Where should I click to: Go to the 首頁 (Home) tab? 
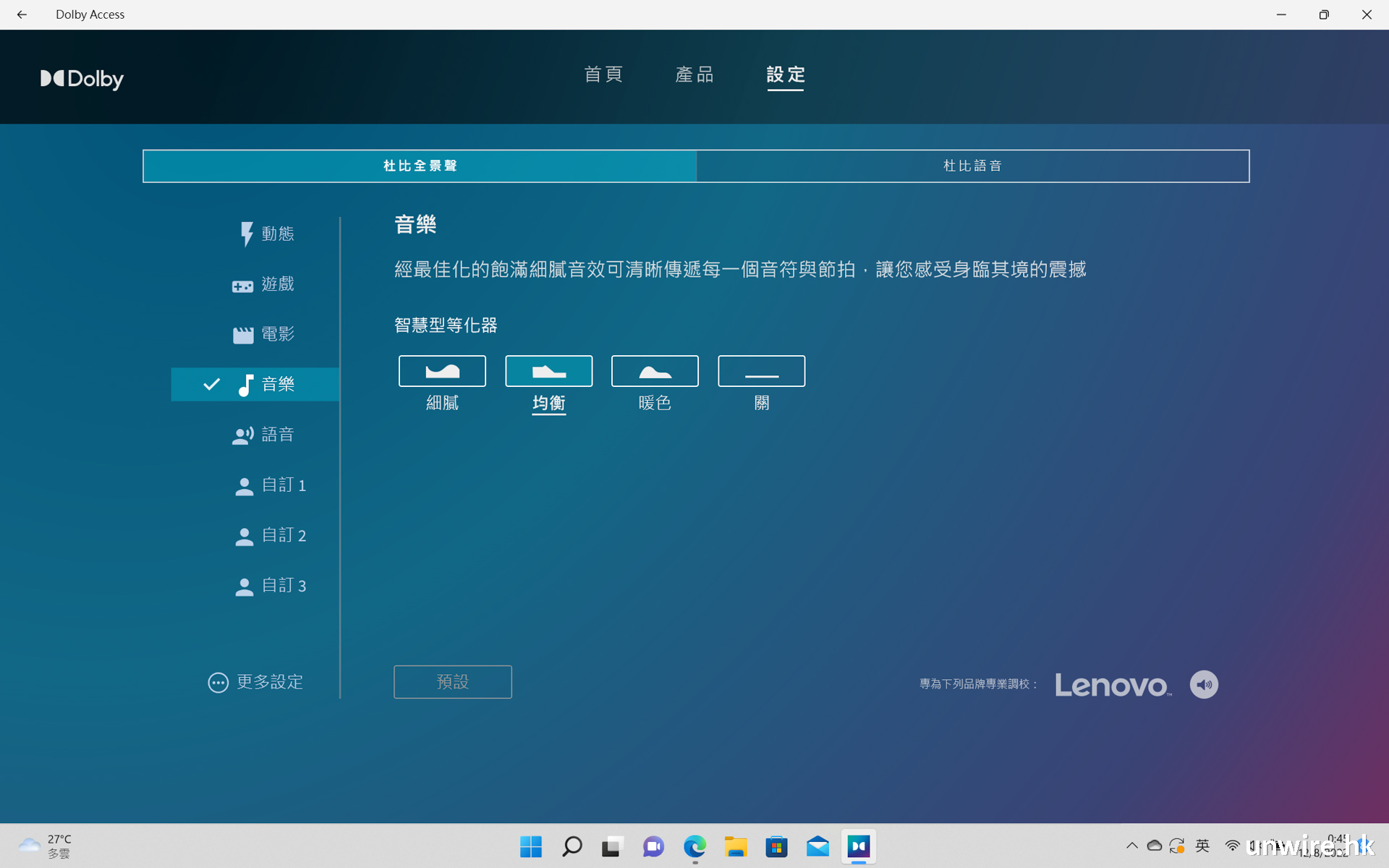coord(603,75)
